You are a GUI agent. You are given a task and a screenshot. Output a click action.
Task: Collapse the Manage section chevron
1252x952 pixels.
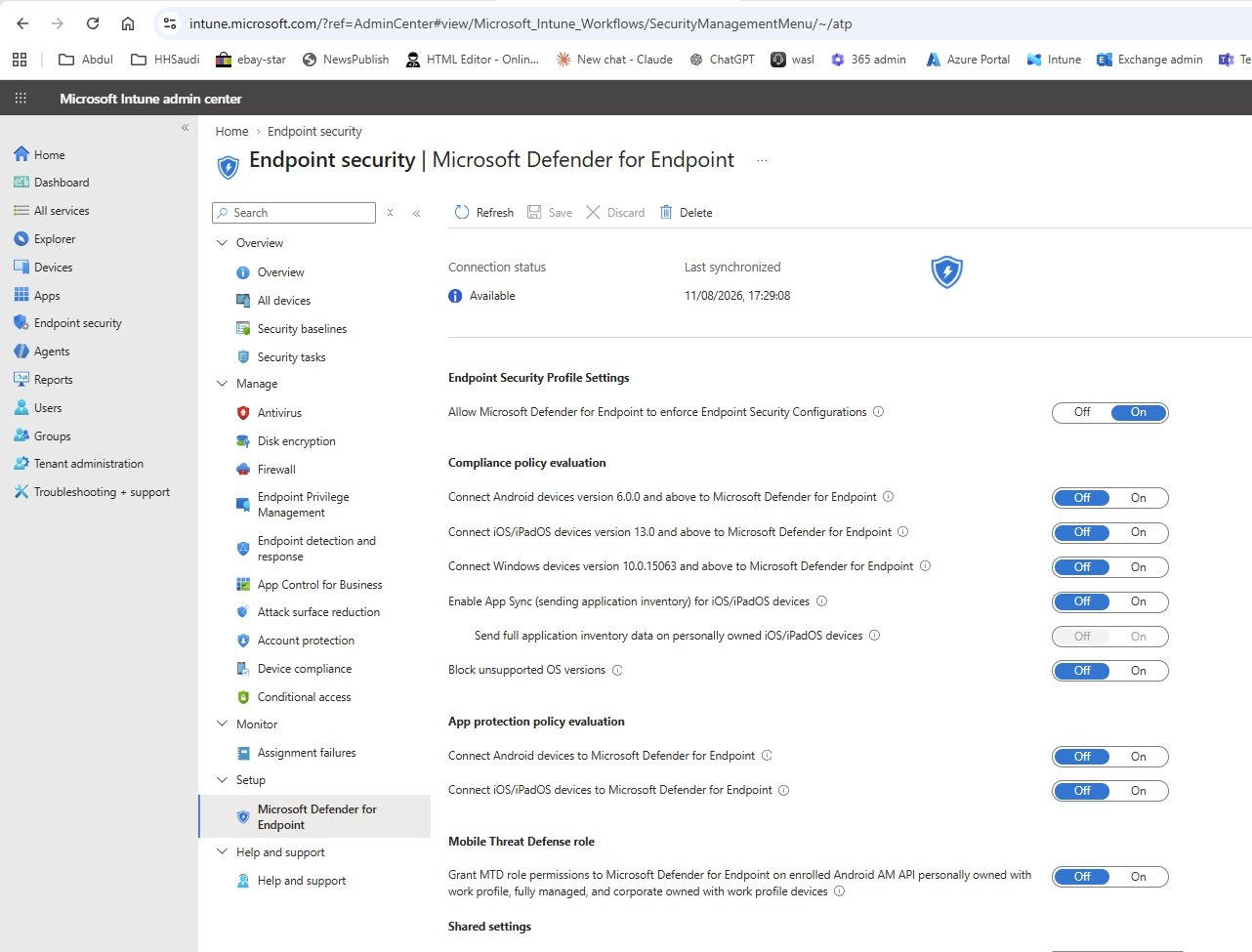pyautogui.click(x=222, y=384)
